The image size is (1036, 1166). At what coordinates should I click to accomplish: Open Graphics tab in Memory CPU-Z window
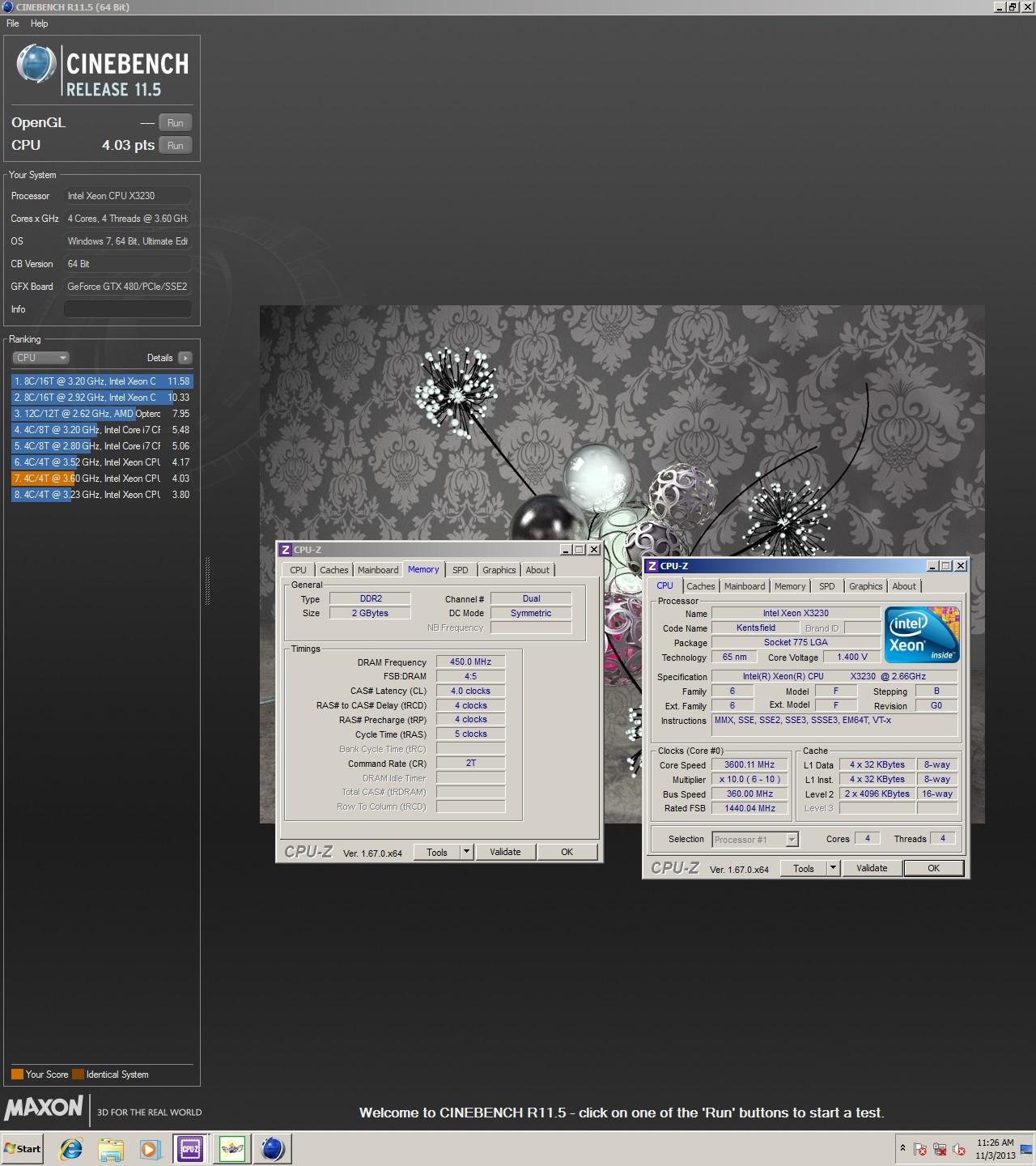tap(499, 570)
